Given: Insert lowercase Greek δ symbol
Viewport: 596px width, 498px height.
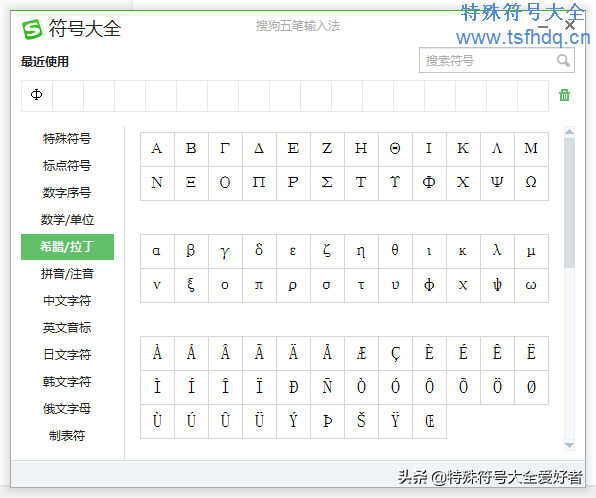Looking at the screenshot, I should (259, 251).
